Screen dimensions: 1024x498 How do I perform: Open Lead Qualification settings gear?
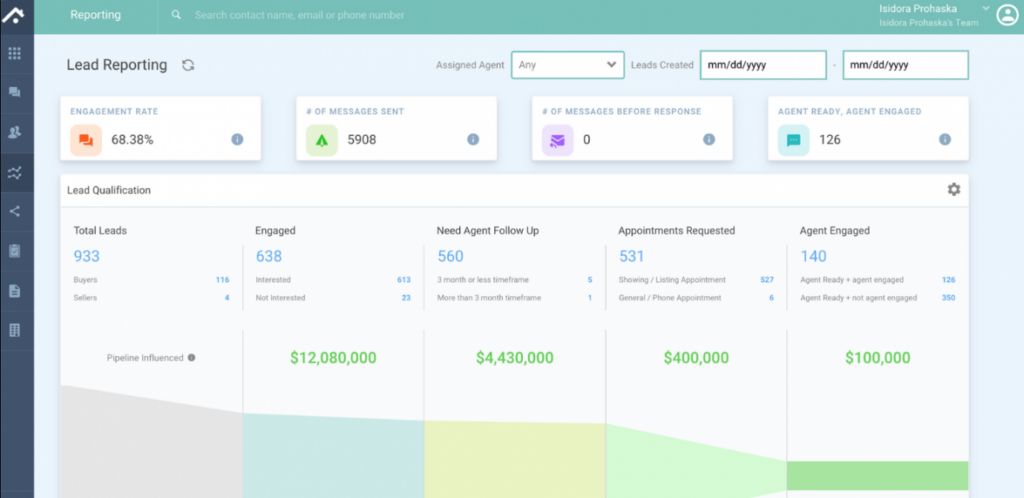pyautogui.click(x=954, y=189)
